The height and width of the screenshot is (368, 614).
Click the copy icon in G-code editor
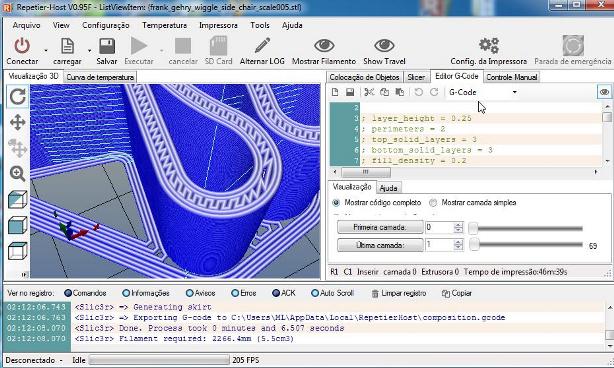[385, 92]
